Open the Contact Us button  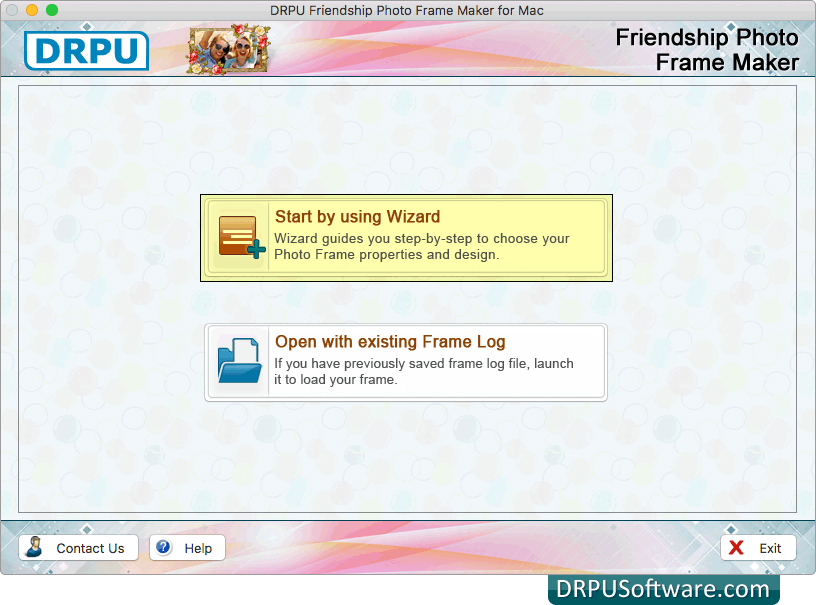pos(79,548)
